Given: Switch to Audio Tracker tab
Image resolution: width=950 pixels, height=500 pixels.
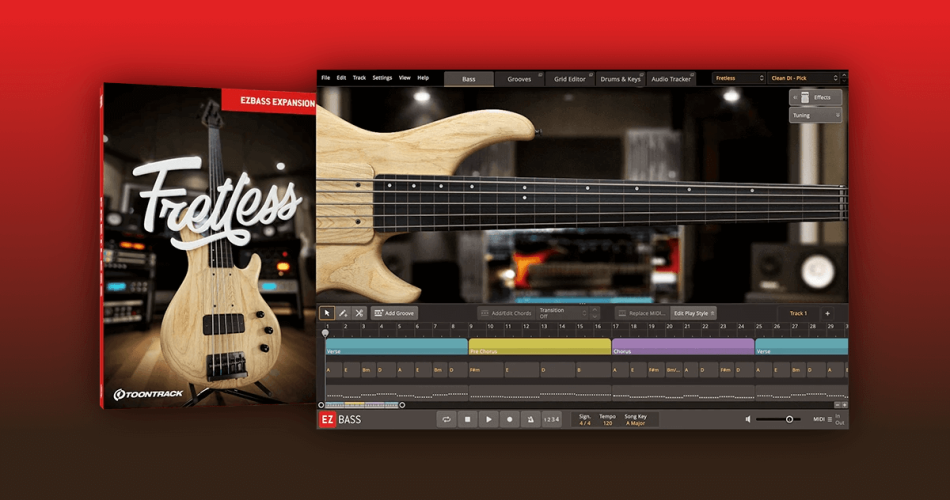Looking at the screenshot, I should click(x=671, y=79).
